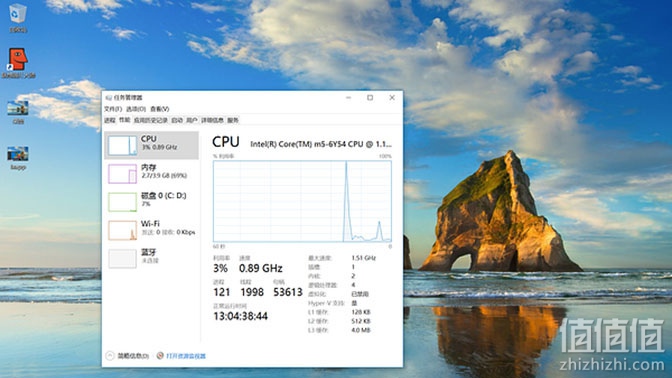Image resolution: width=672 pixels, height=378 pixels.
Task: Click inside the CPU utilization graph
Action: pyautogui.click(x=302, y=201)
